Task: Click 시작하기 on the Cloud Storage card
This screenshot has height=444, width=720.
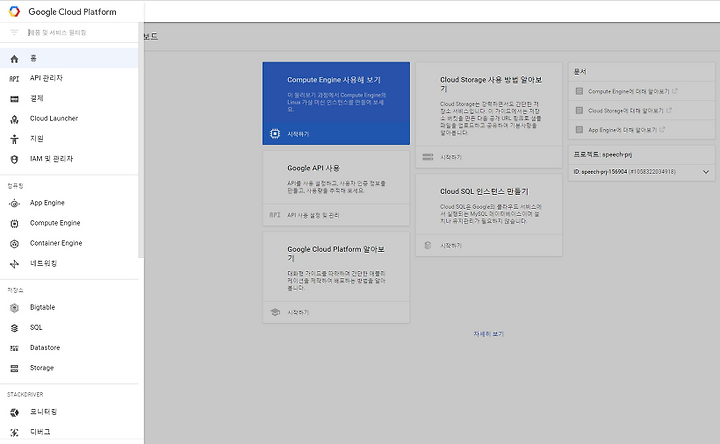Action: point(451,157)
